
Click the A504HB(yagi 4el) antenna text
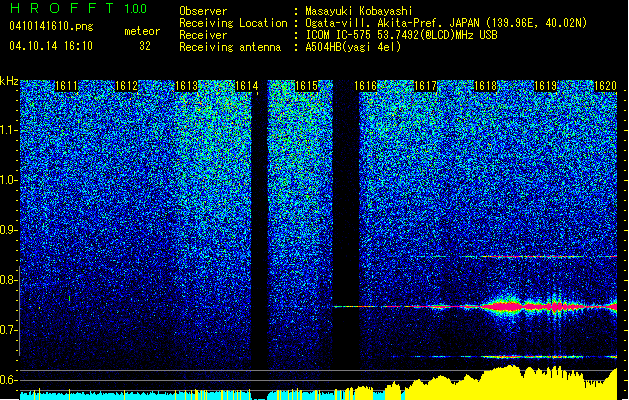click(353, 47)
